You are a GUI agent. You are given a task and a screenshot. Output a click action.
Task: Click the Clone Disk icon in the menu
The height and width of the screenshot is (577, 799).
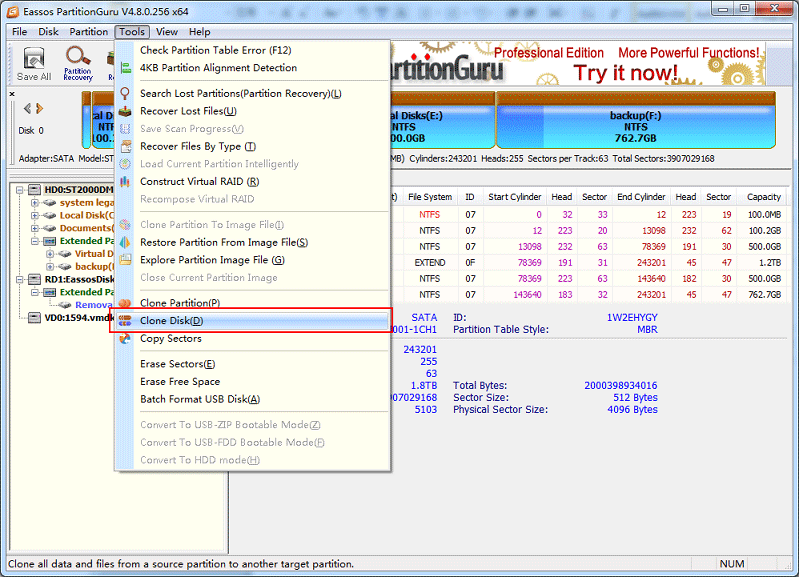125,321
